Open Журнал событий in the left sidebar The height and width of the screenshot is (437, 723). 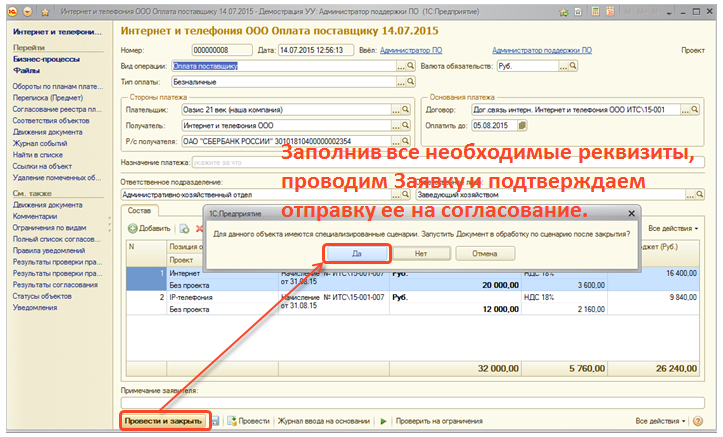40,143
